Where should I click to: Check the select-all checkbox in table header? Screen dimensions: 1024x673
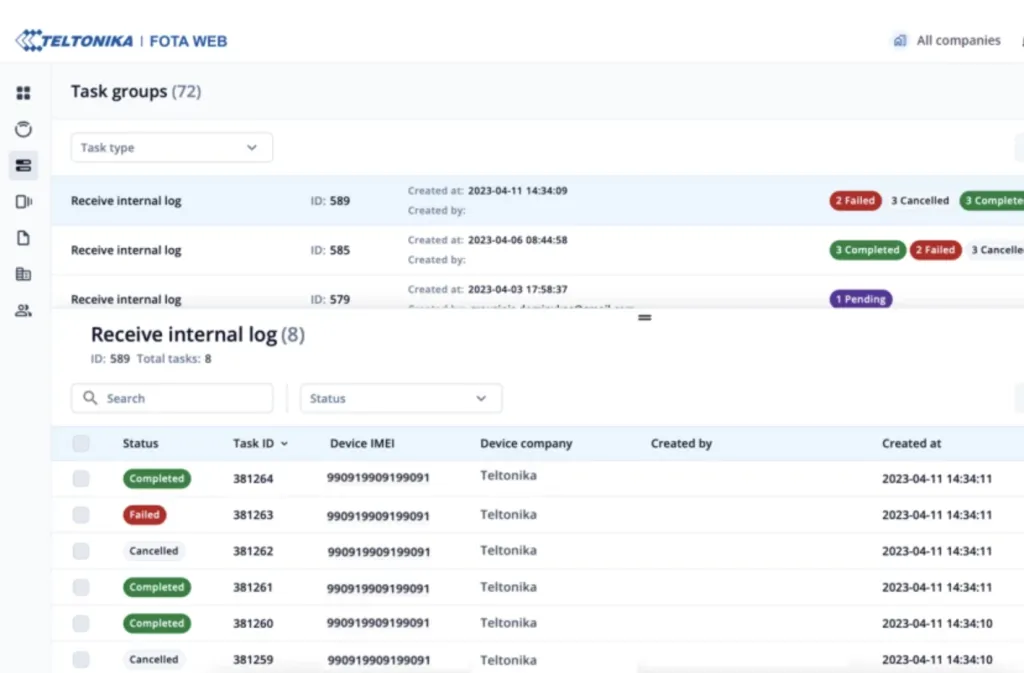point(81,443)
